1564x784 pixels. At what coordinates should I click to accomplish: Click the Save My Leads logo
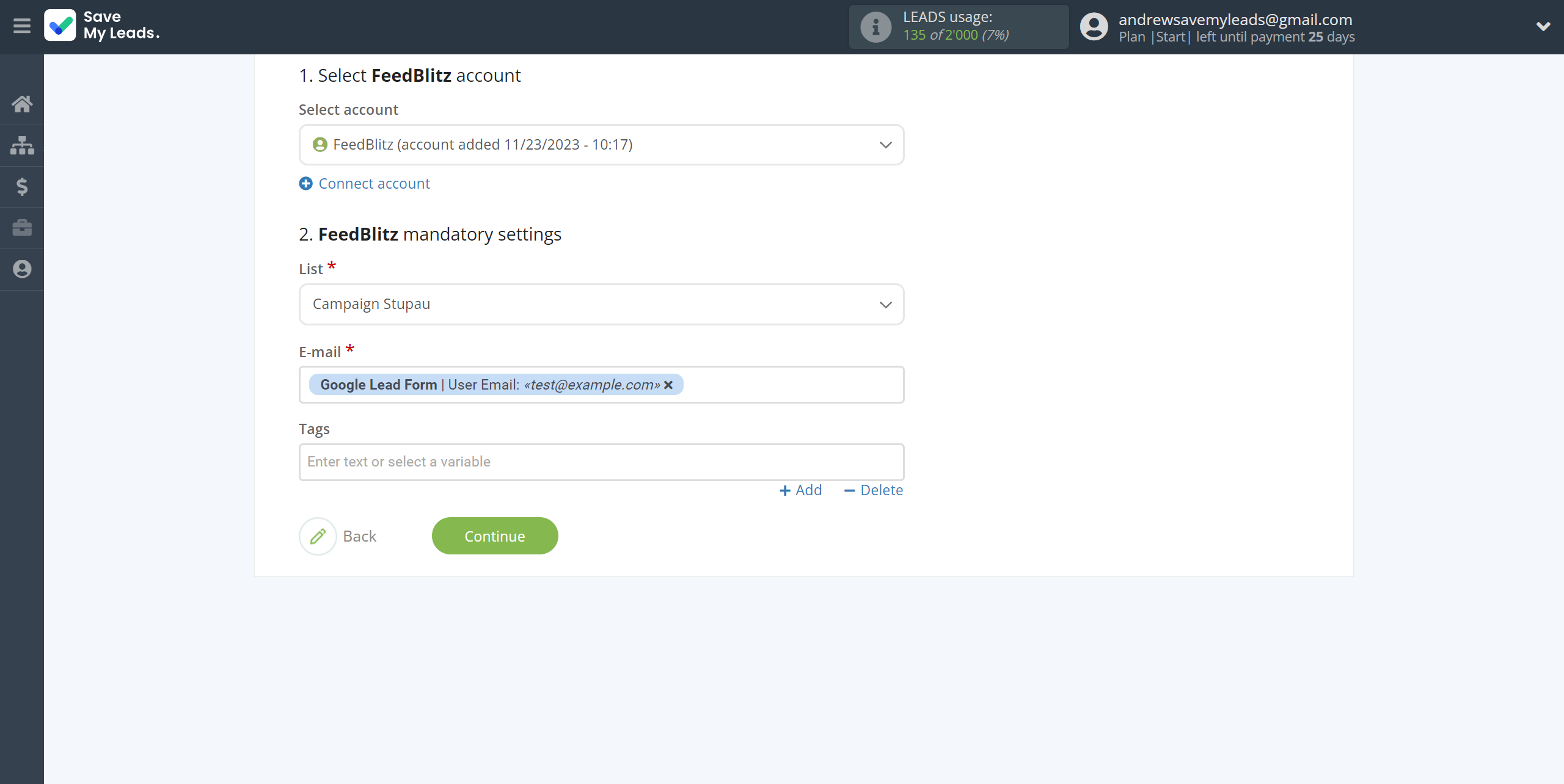click(x=102, y=26)
